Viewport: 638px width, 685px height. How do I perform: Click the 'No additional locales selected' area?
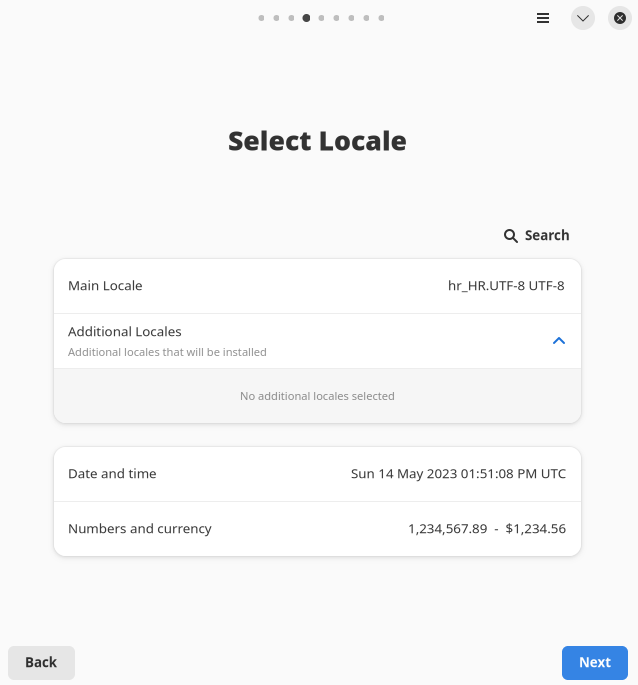(317, 396)
